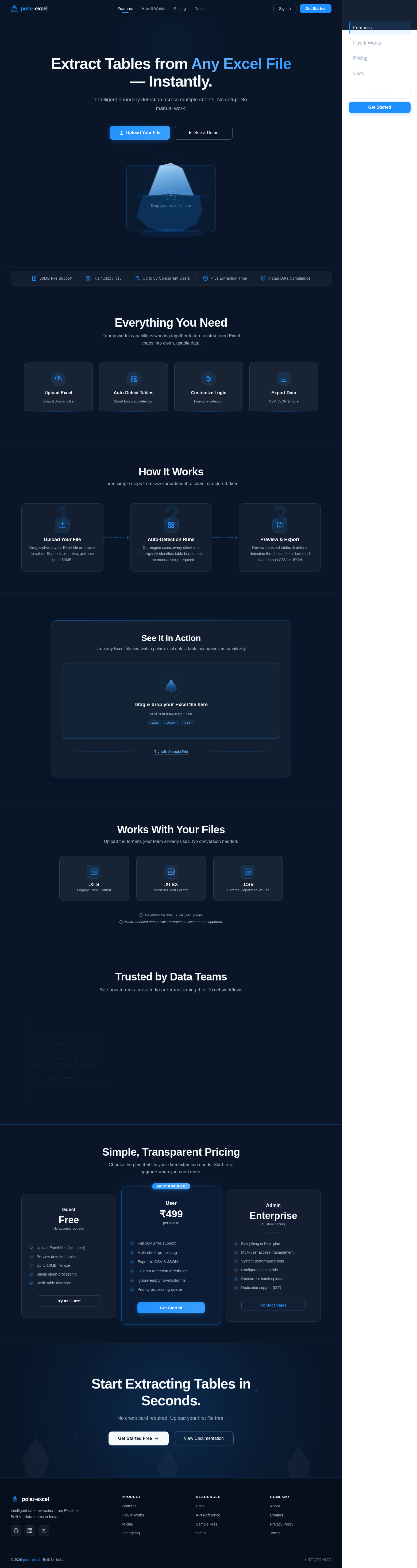Click polar-excel link in copyright line
The width and height of the screenshot is (417, 1568).
coord(32,1559)
